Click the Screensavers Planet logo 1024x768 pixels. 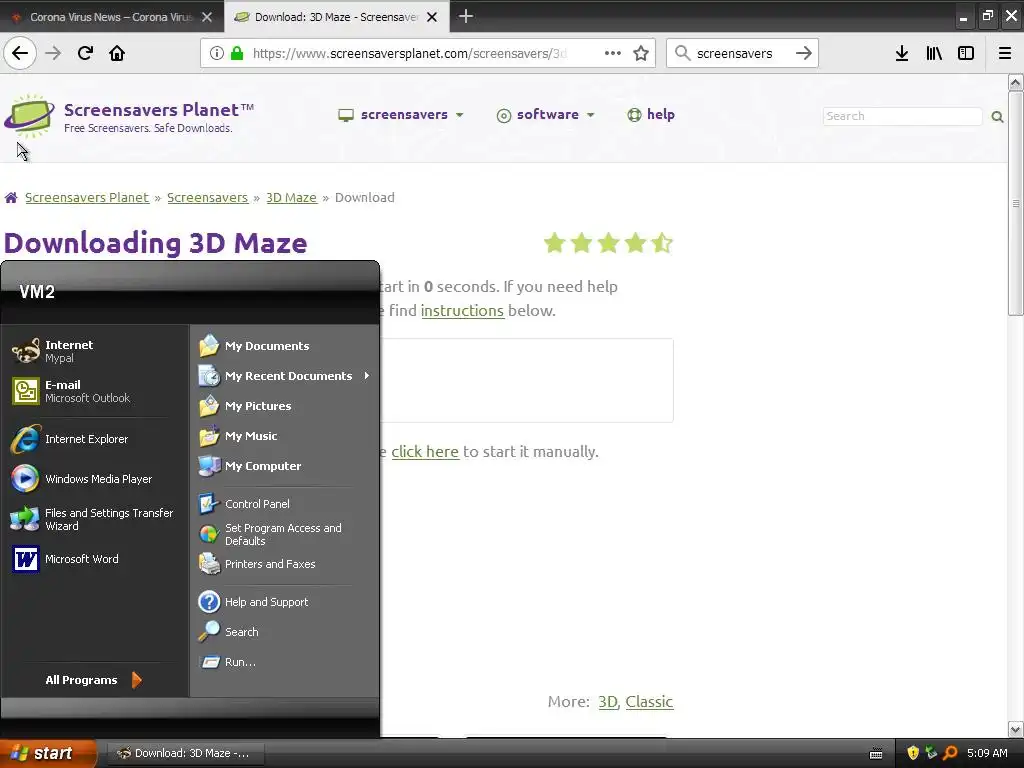[x=129, y=116]
